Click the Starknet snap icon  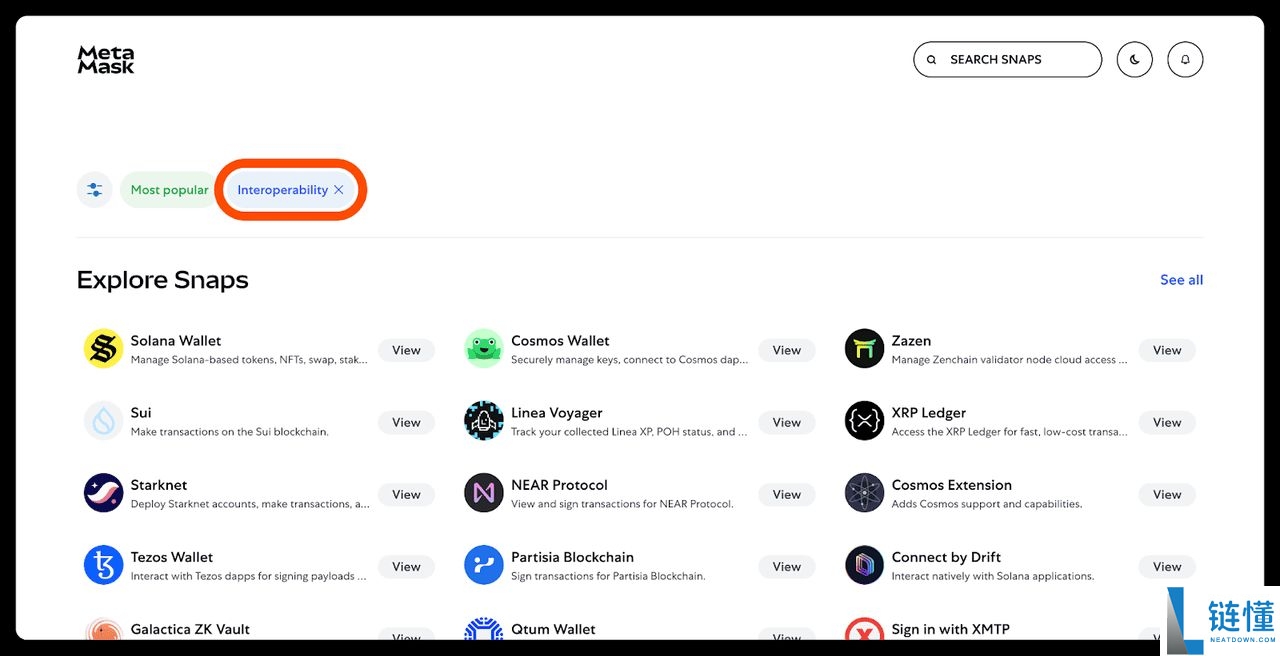(103, 493)
